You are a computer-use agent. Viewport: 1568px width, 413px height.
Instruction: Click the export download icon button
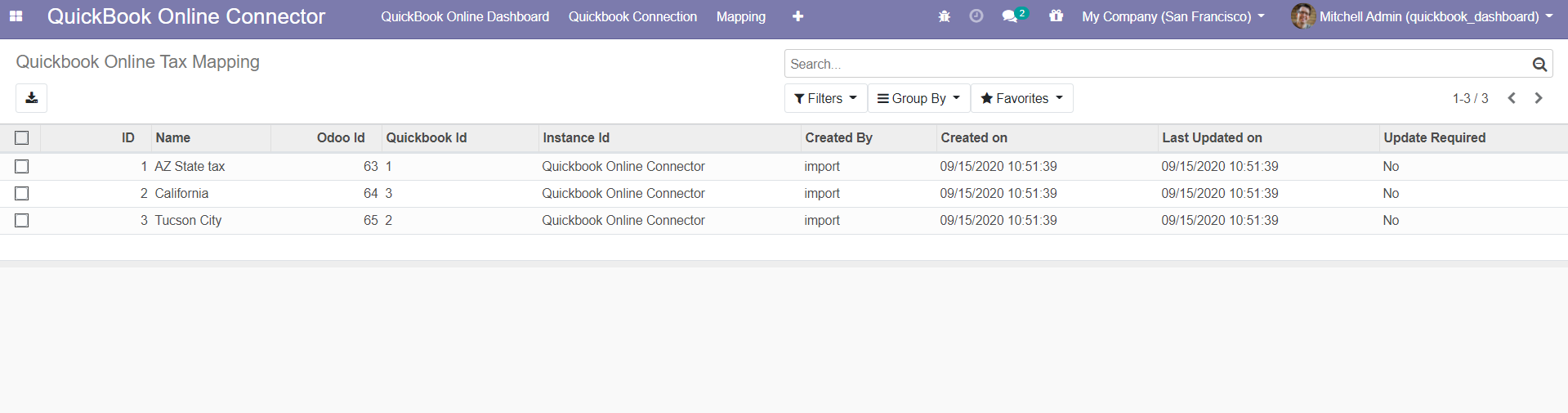point(31,98)
